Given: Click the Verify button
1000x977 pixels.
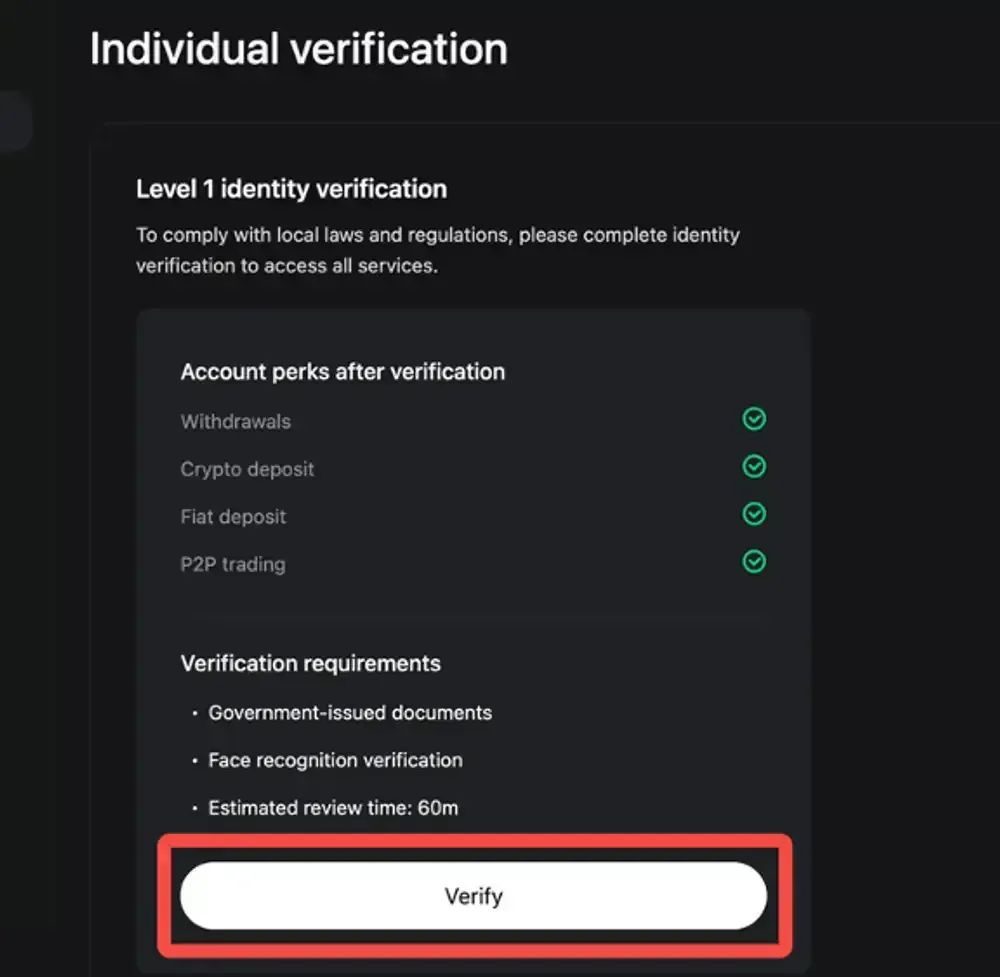Looking at the screenshot, I should point(473,895).
